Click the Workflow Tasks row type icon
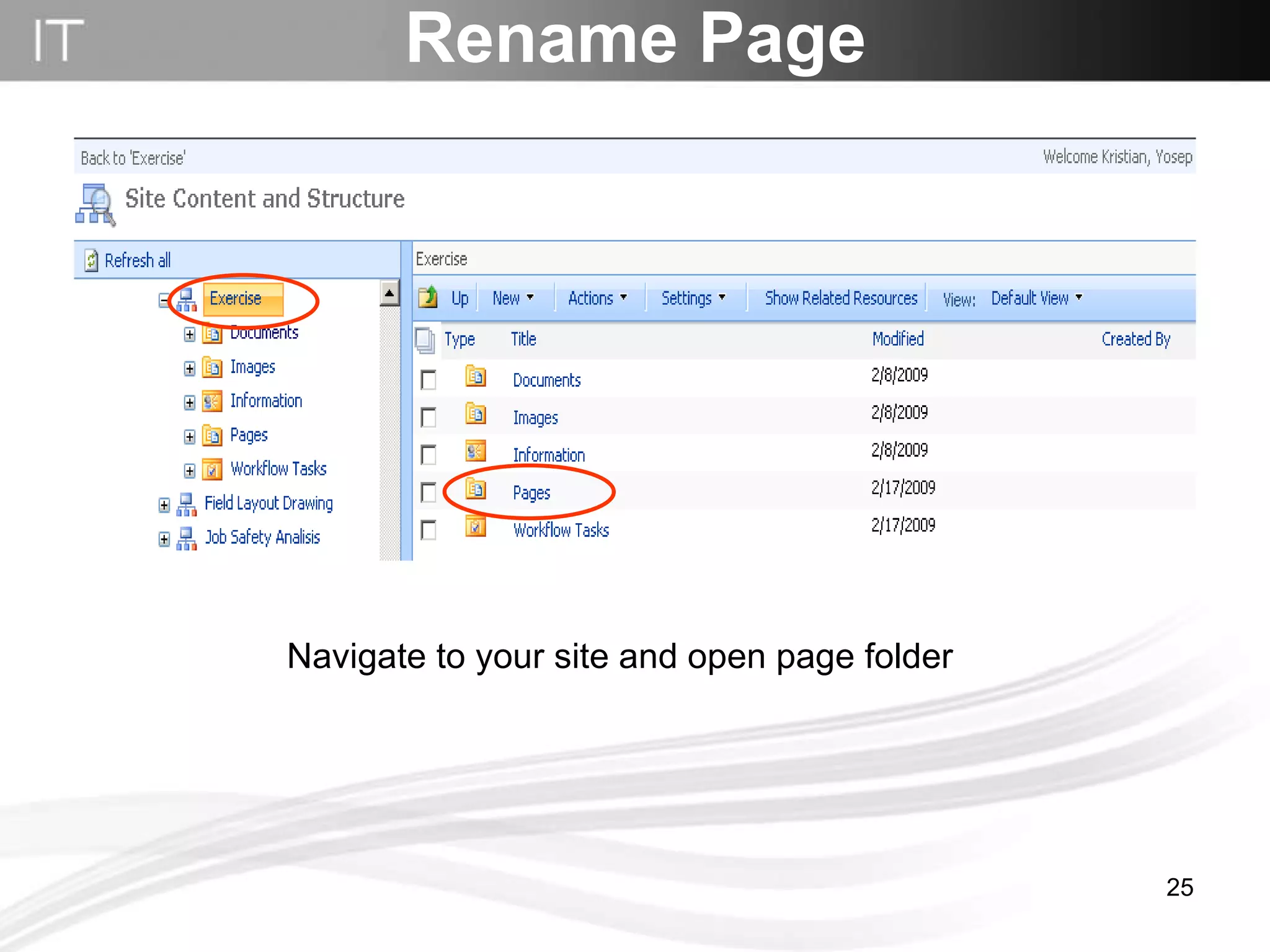Viewport: 1270px width, 952px height. [476, 527]
